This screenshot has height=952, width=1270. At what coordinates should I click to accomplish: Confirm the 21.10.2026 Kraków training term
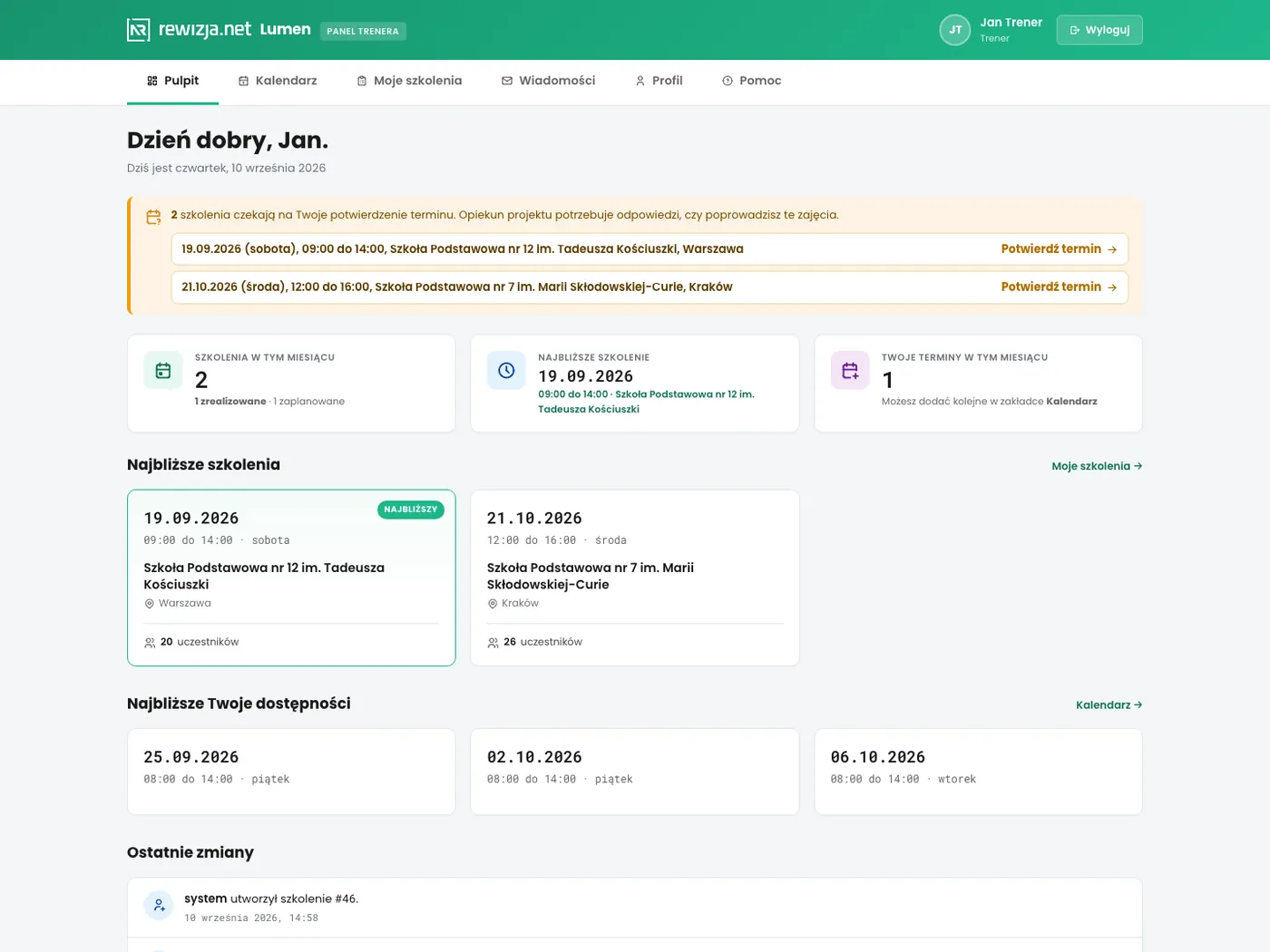coord(1059,287)
